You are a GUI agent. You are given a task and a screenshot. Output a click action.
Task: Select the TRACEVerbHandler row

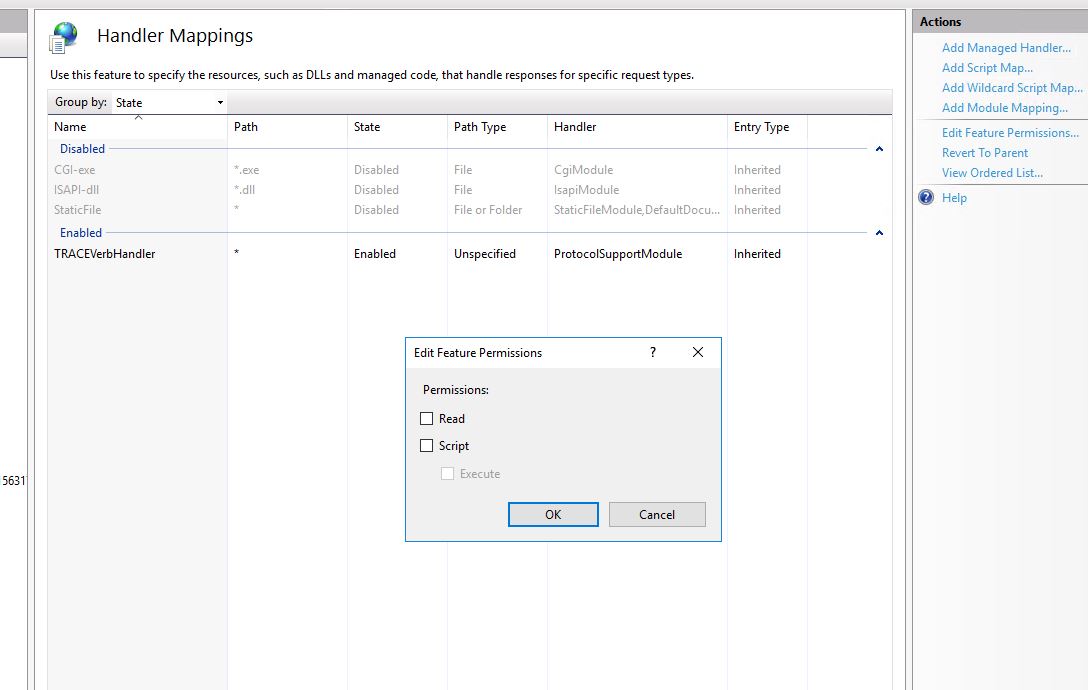105,254
